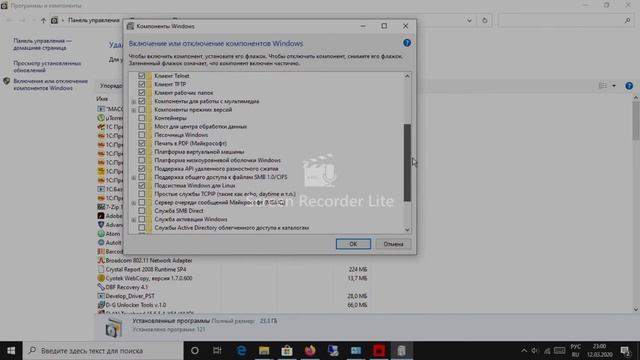Expand Сервер очереди сообщений Майкрософт node

[133, 203]
